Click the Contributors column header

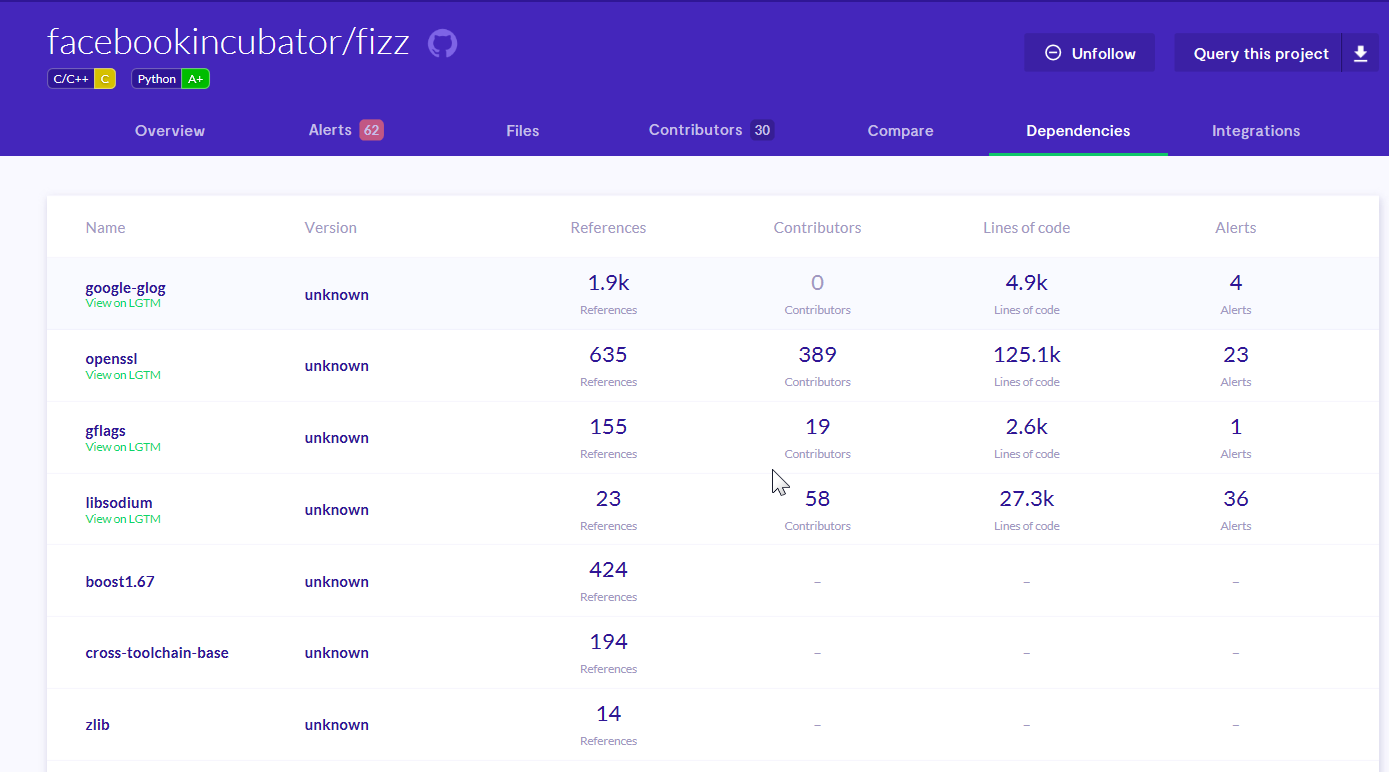[x=817, y=228]
